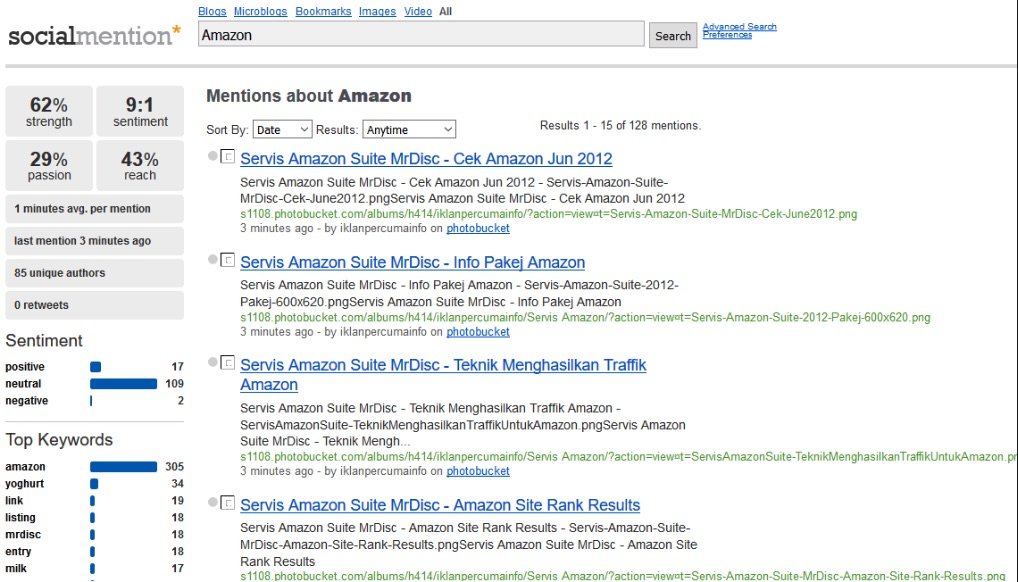The image size is (1018, 582).
Task: Select the Images search tab
Action: tap(377, 12)
